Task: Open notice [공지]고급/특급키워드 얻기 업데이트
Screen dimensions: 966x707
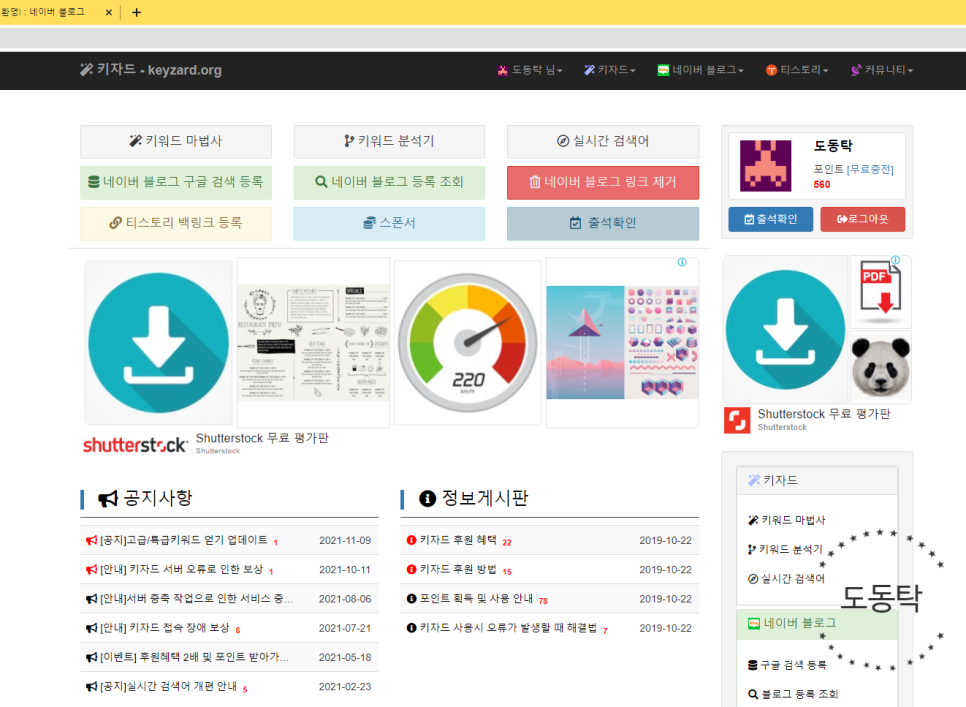Action: [184, 540]
